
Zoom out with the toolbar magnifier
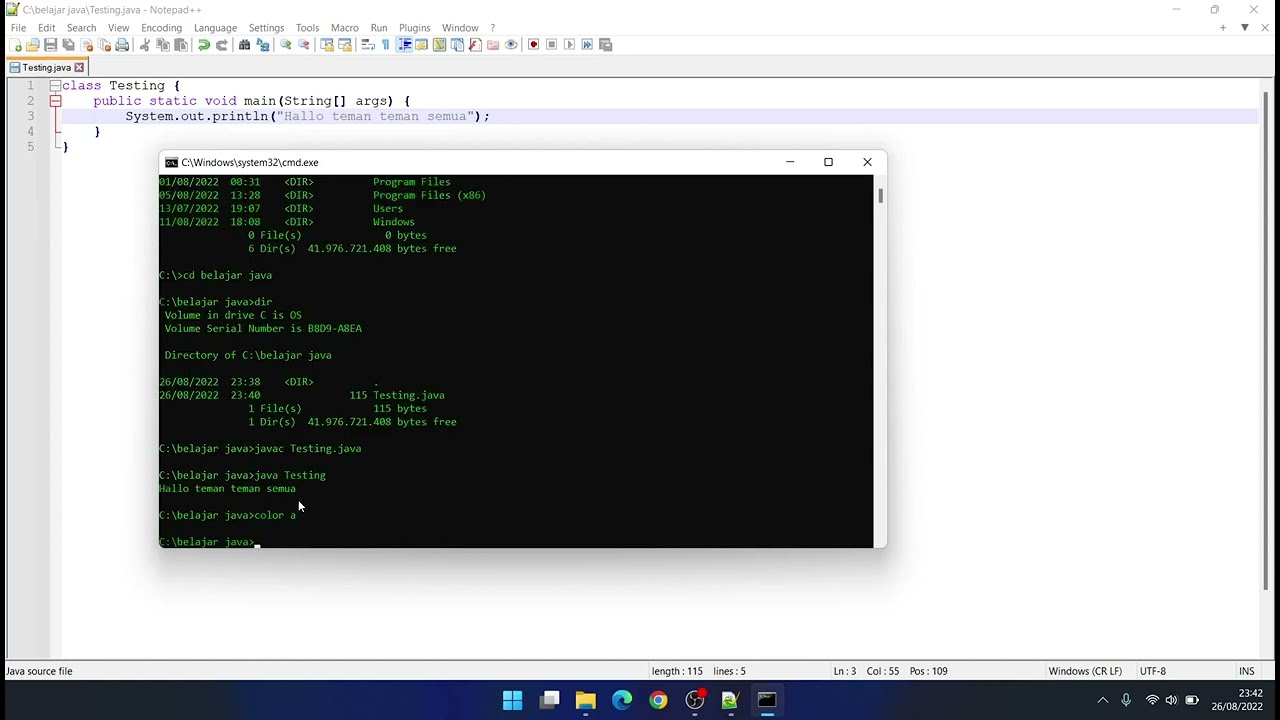point(304,44)
